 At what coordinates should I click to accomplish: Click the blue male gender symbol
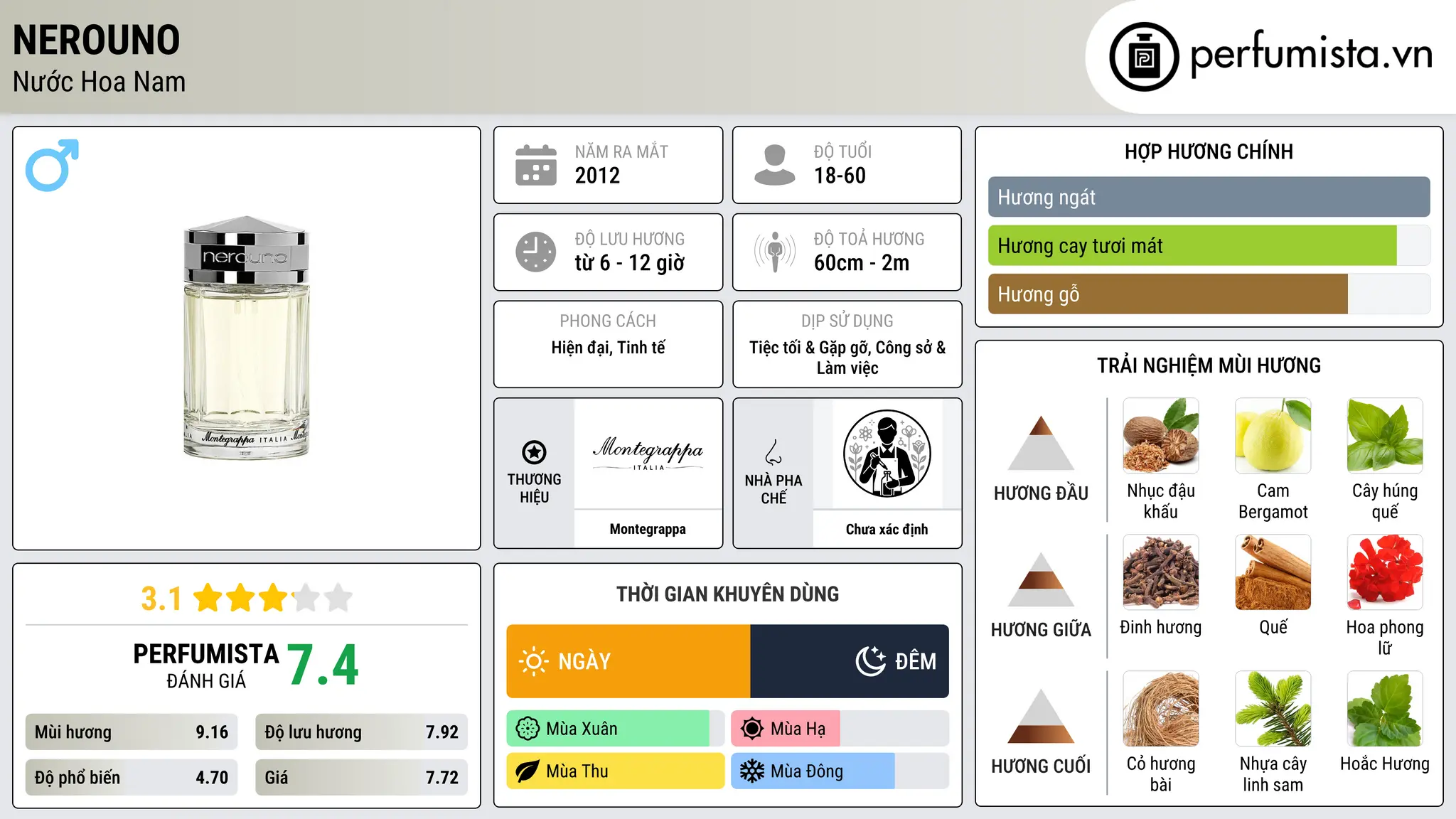pyautogui.click(x=52, y=165)
